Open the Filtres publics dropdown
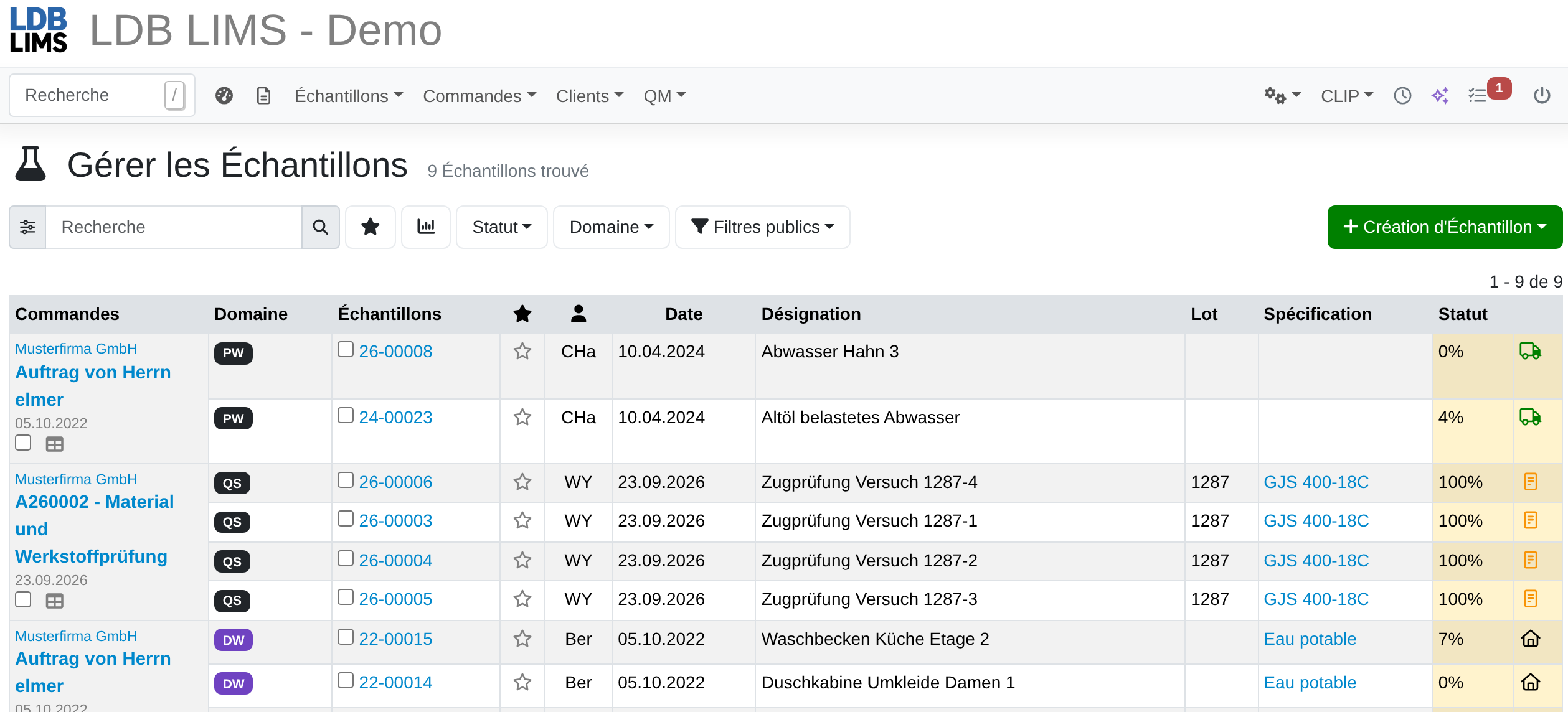This screenshot has height=712, width=1568. coord(763,227)
